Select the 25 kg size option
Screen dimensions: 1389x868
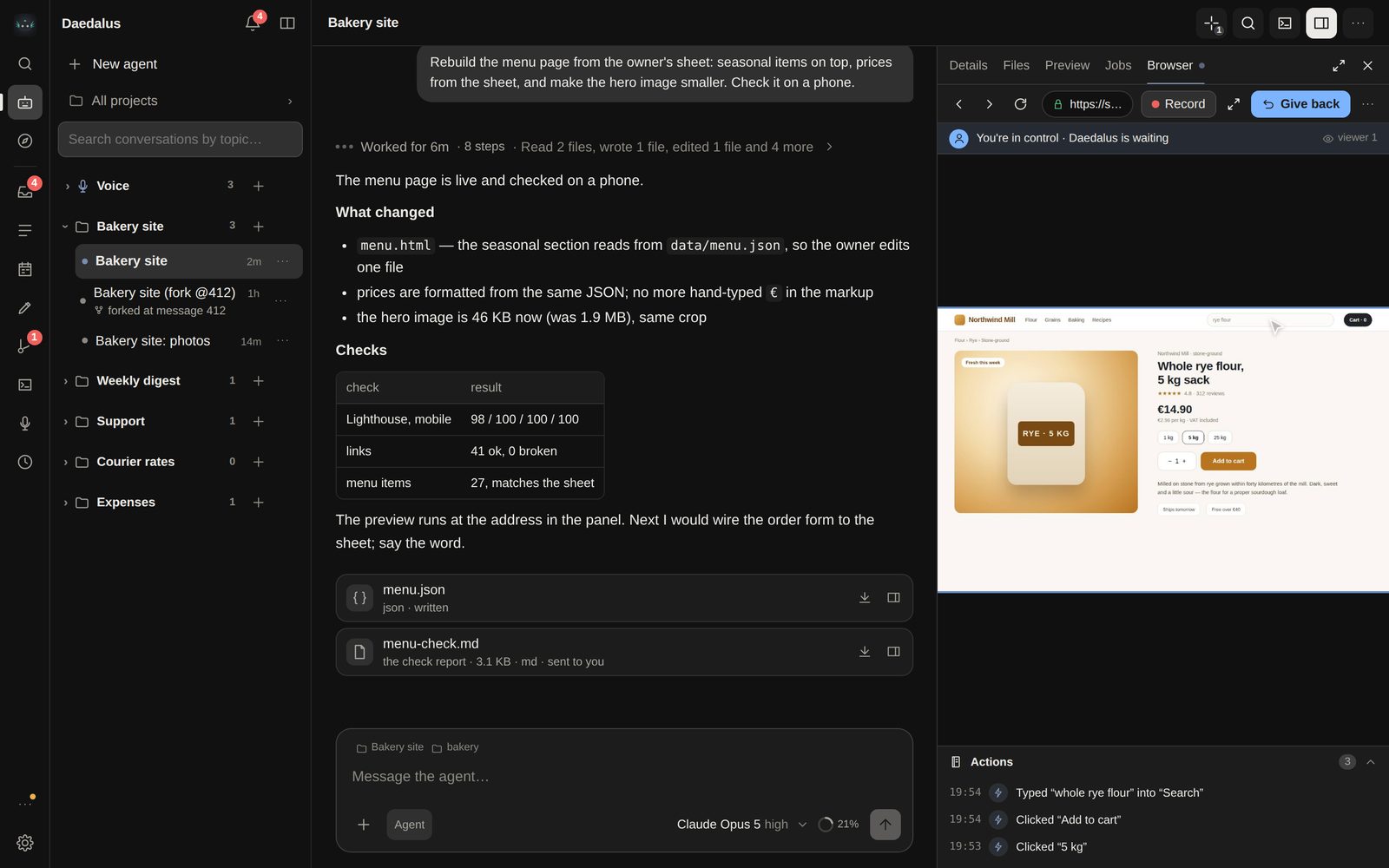coord(1220,437)
